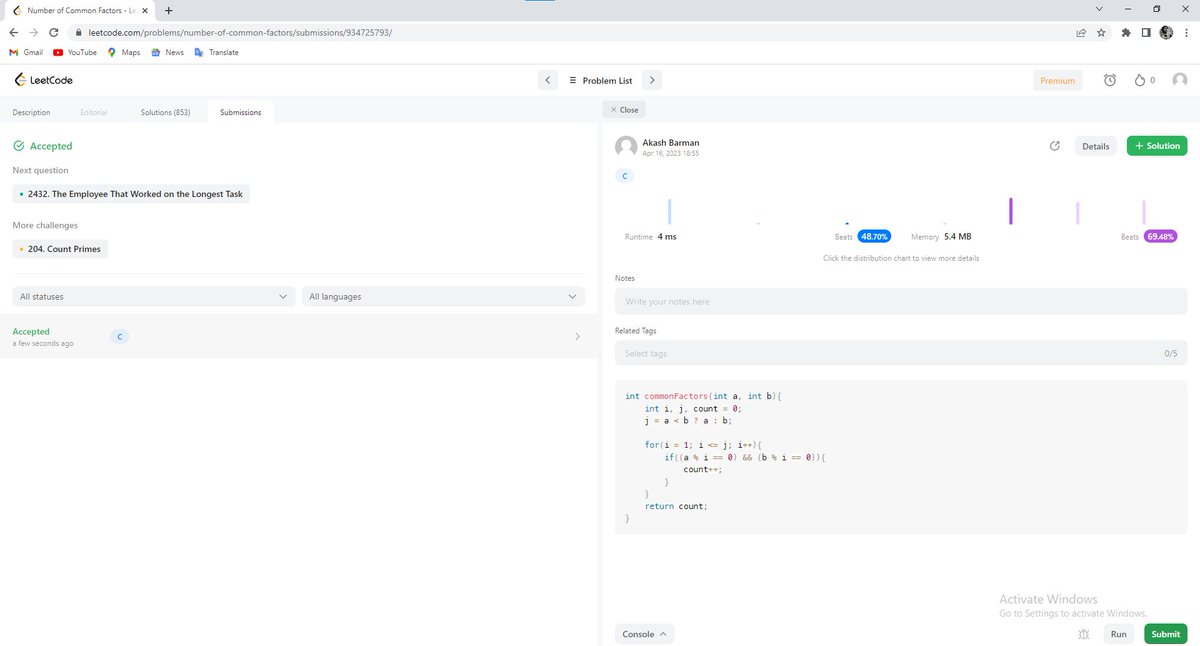
Task: Click the Write your notes field
Action: point(901,301)
